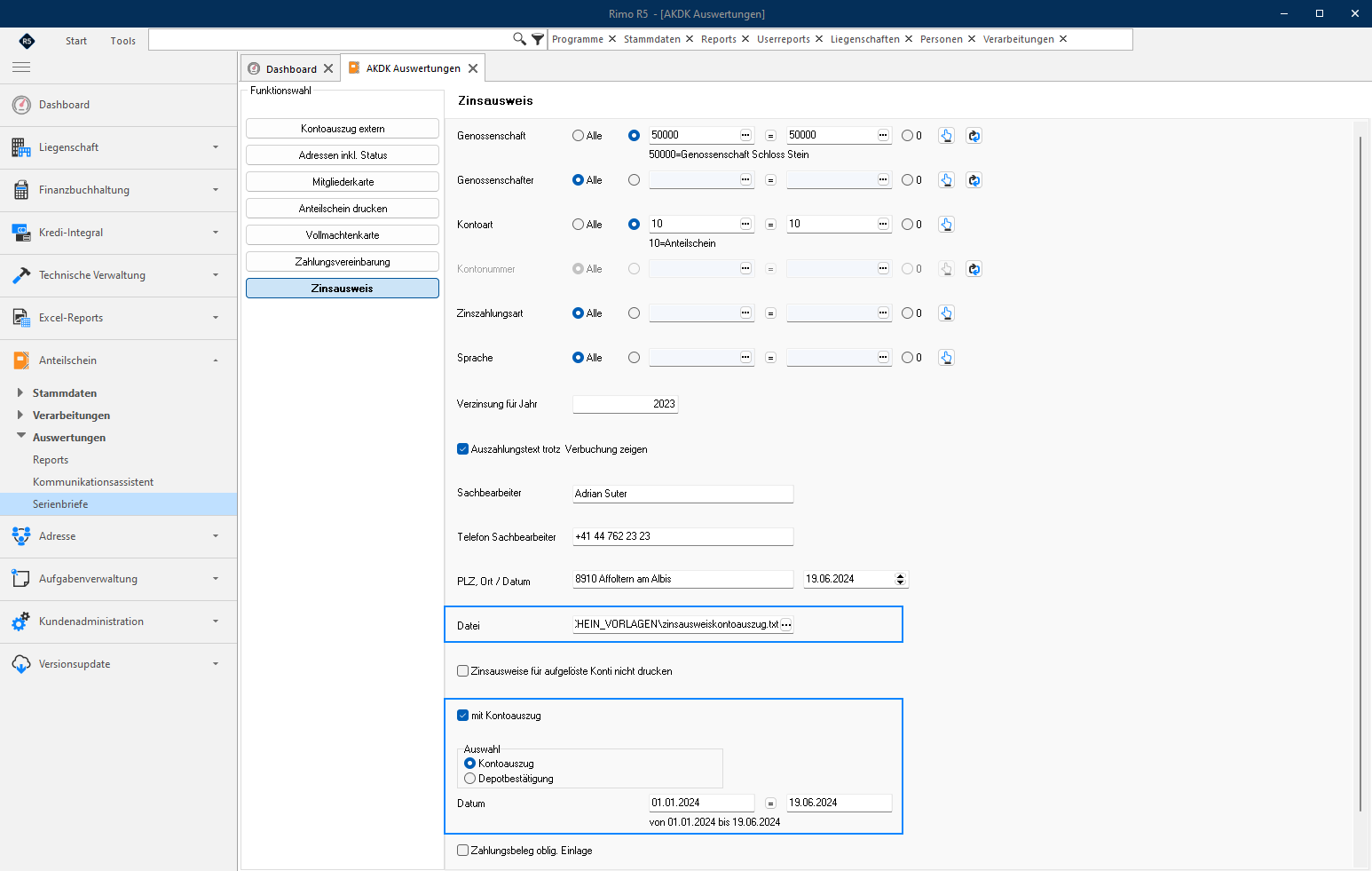Click the browse button of the Datei field

(786, 625)
